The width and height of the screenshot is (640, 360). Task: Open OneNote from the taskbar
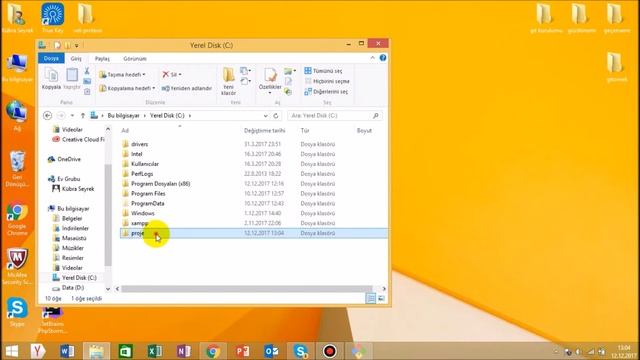point(184,351)
